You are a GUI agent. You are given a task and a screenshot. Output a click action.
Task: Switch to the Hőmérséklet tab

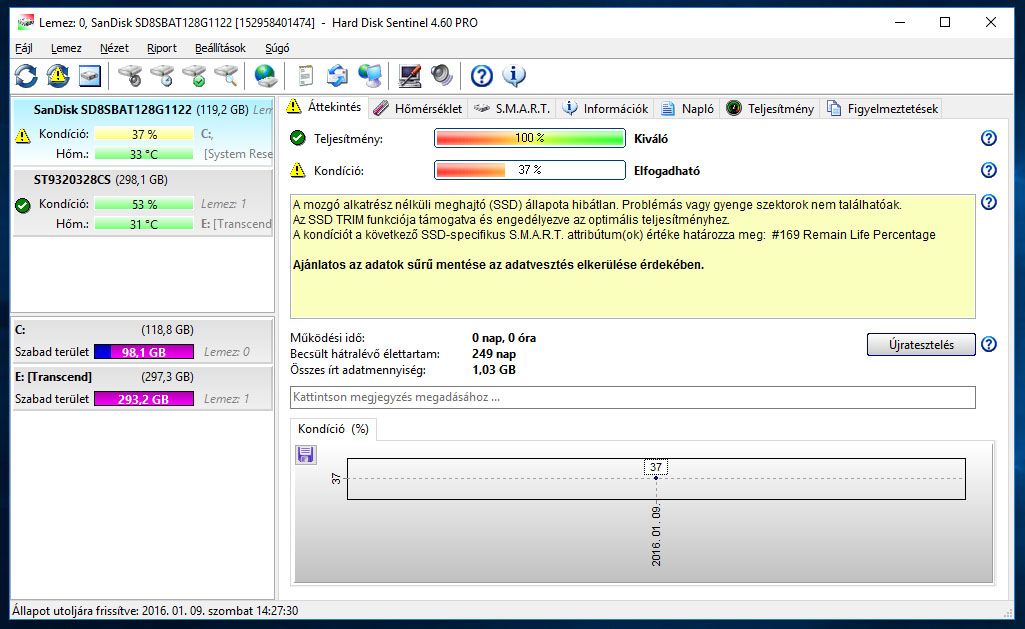(x=418, y=109)
